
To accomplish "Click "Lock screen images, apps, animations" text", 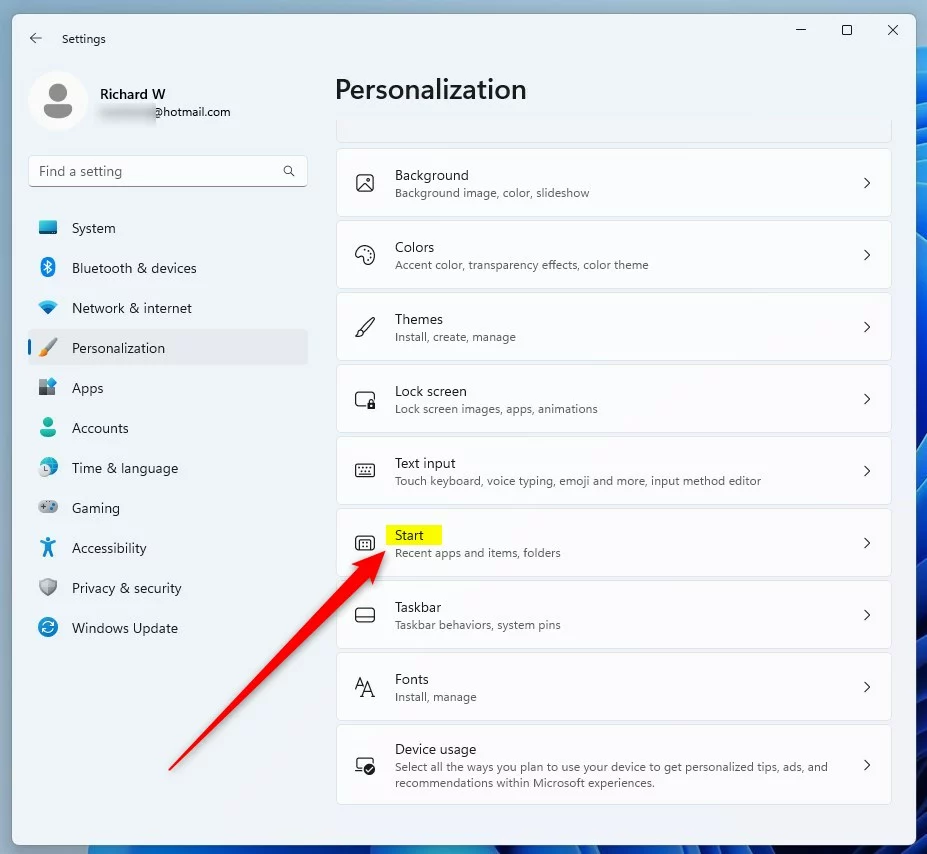I will 496,409.
